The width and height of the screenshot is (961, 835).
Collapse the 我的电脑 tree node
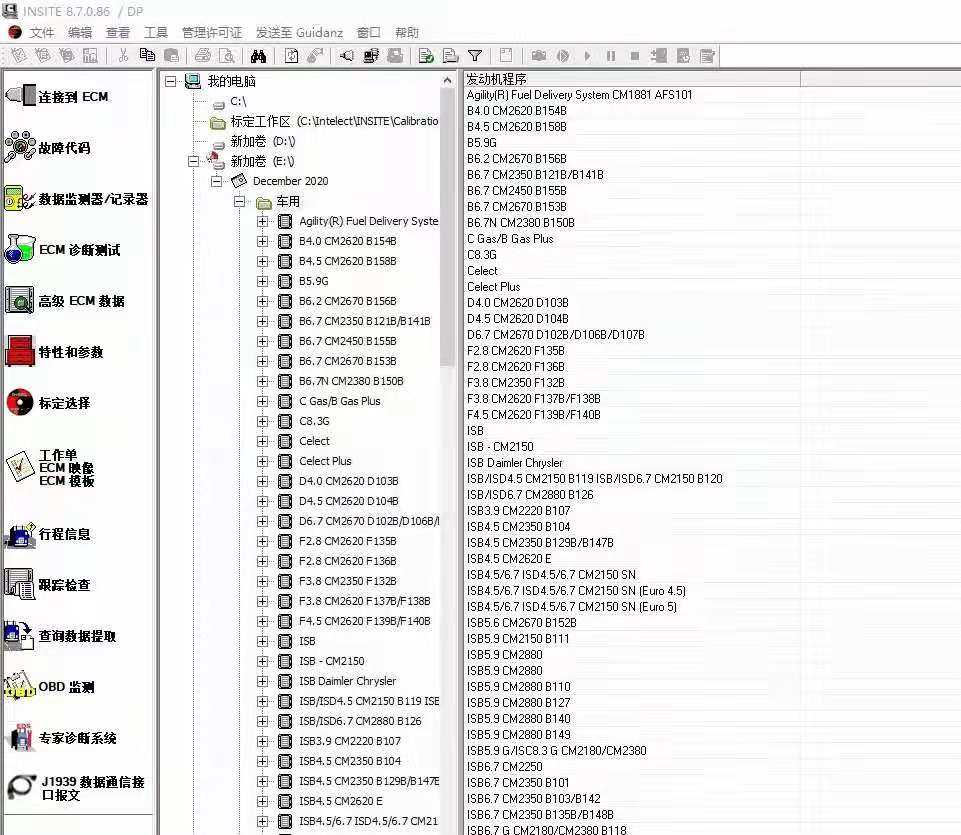pos(171,81)
